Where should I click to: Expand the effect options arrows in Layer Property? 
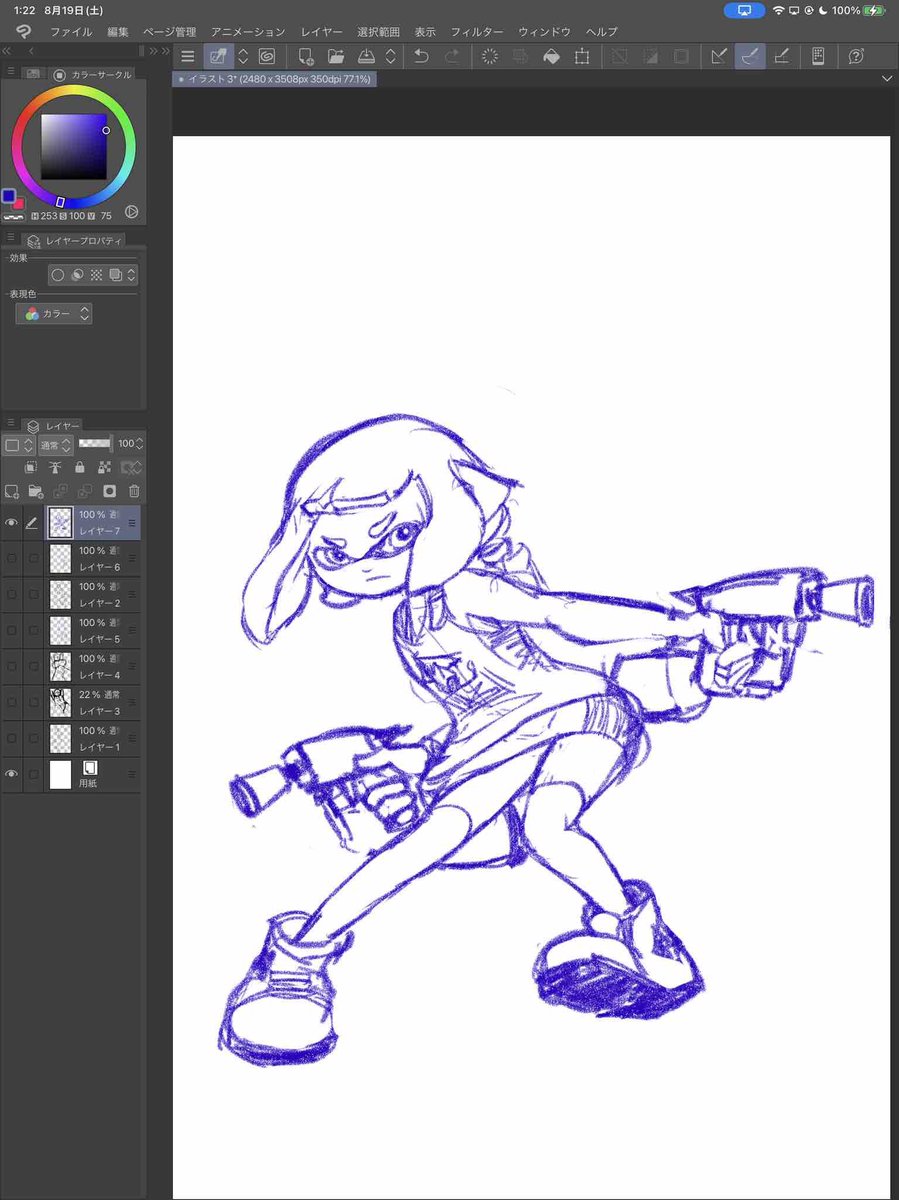point(131,275)
